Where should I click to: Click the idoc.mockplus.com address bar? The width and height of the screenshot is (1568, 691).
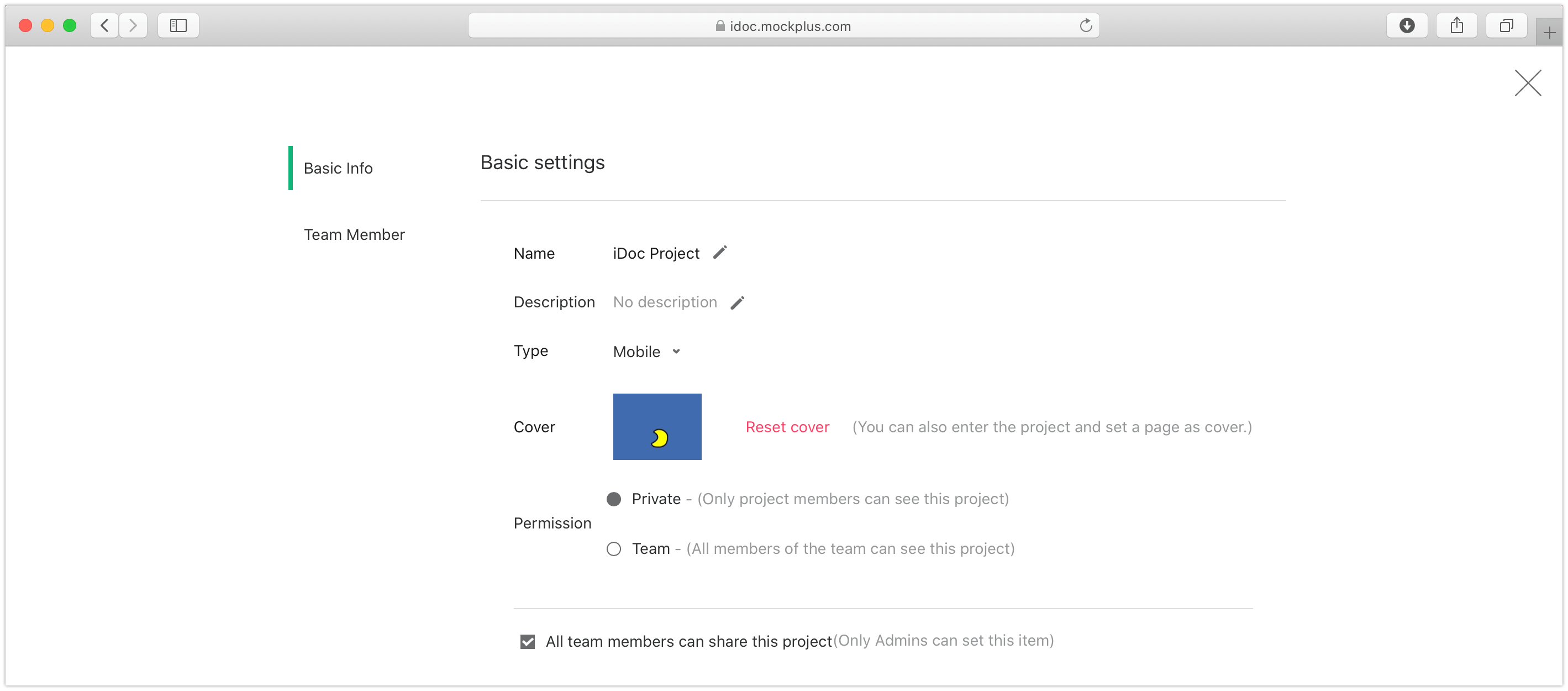click(783, 25)
